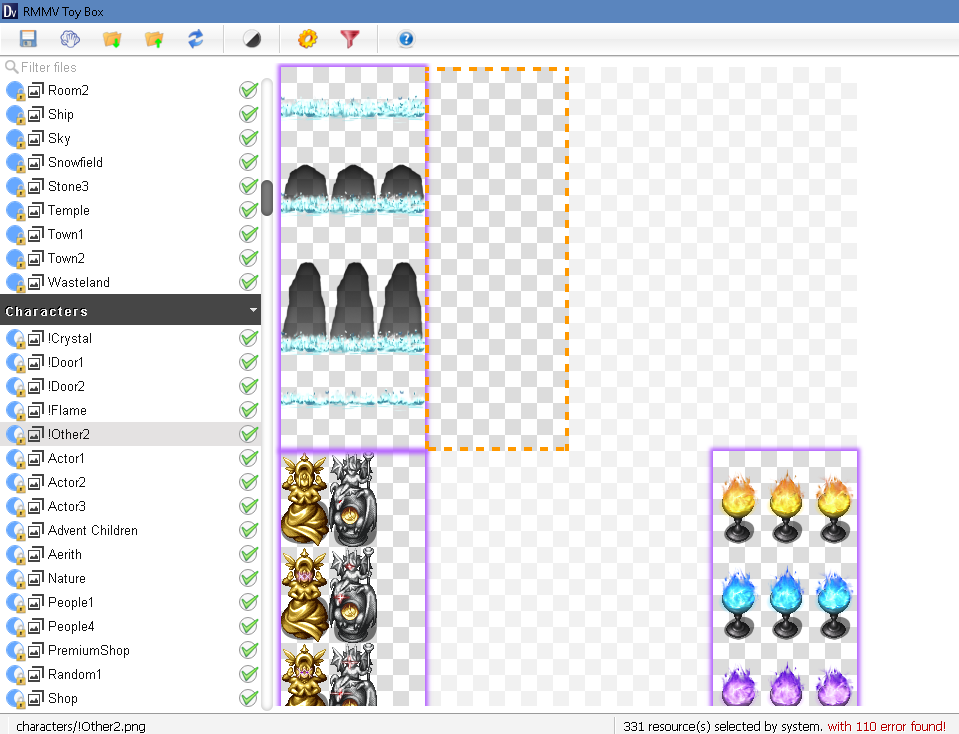Collapse the Characters section arrow
Viewport: 959px width, 734px height.
pyautogui.click(x=253, y=310)
